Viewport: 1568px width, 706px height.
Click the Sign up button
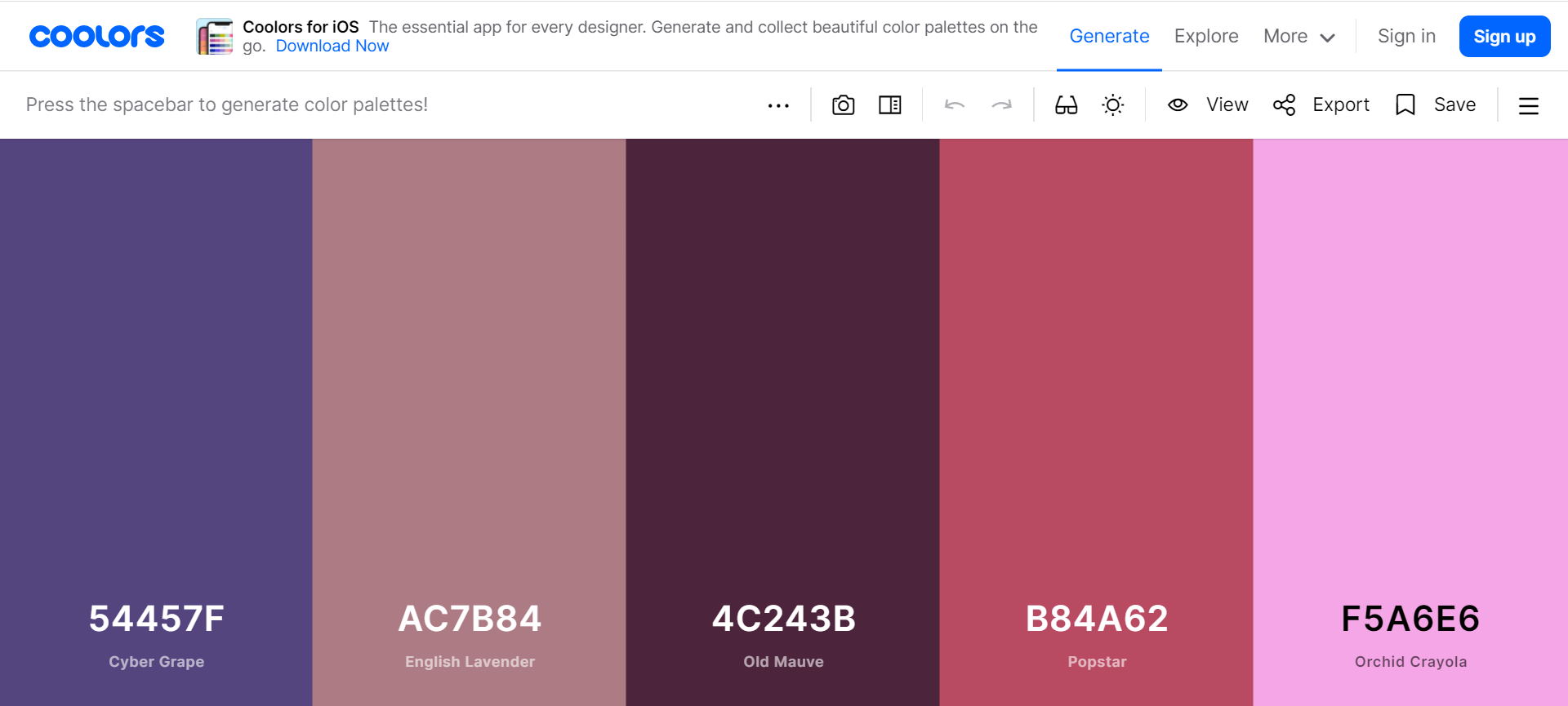[1504, 37]
